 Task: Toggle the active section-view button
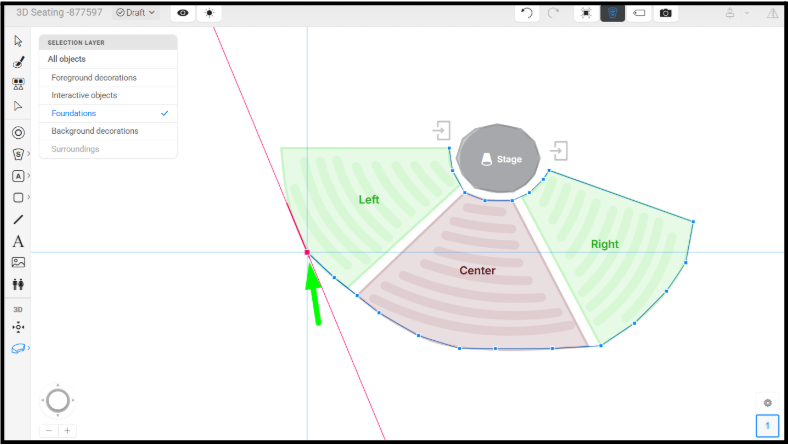click(613, 13)
